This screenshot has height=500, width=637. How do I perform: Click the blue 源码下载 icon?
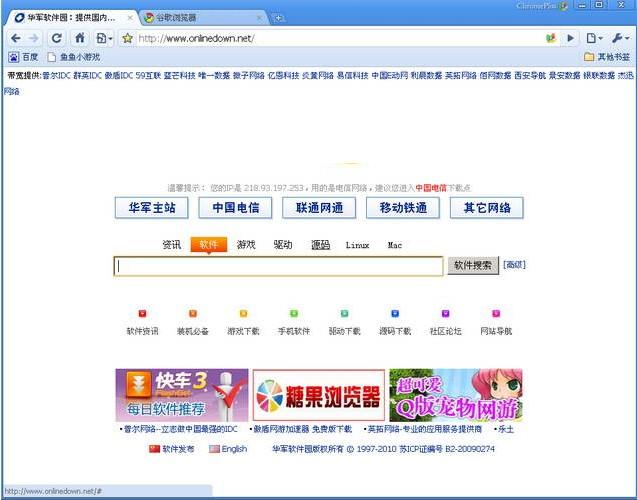pyautogui.click(x=395, y=314)
